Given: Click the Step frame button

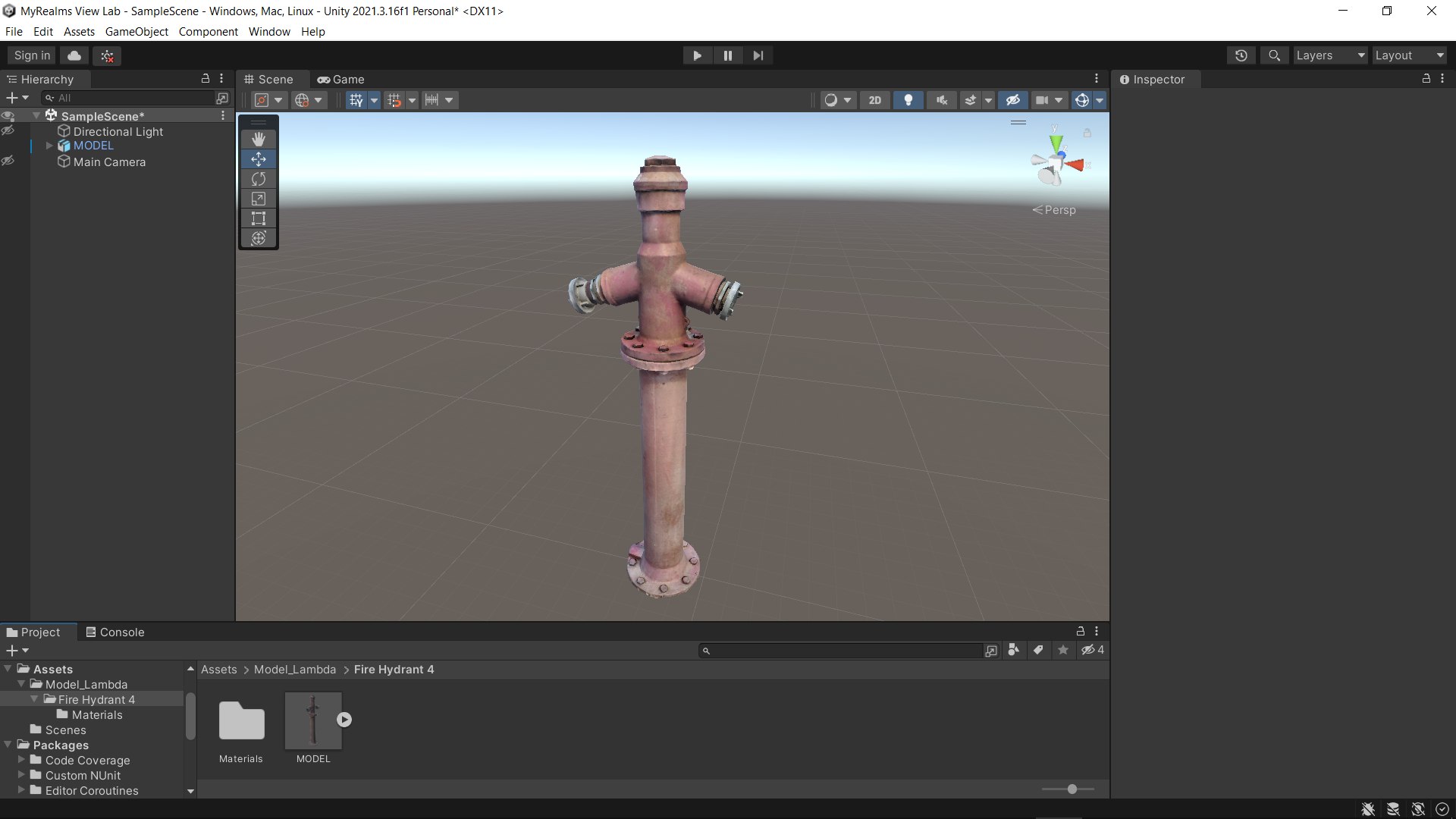Looking at the screenshot, I should click(x=758, y=55).
